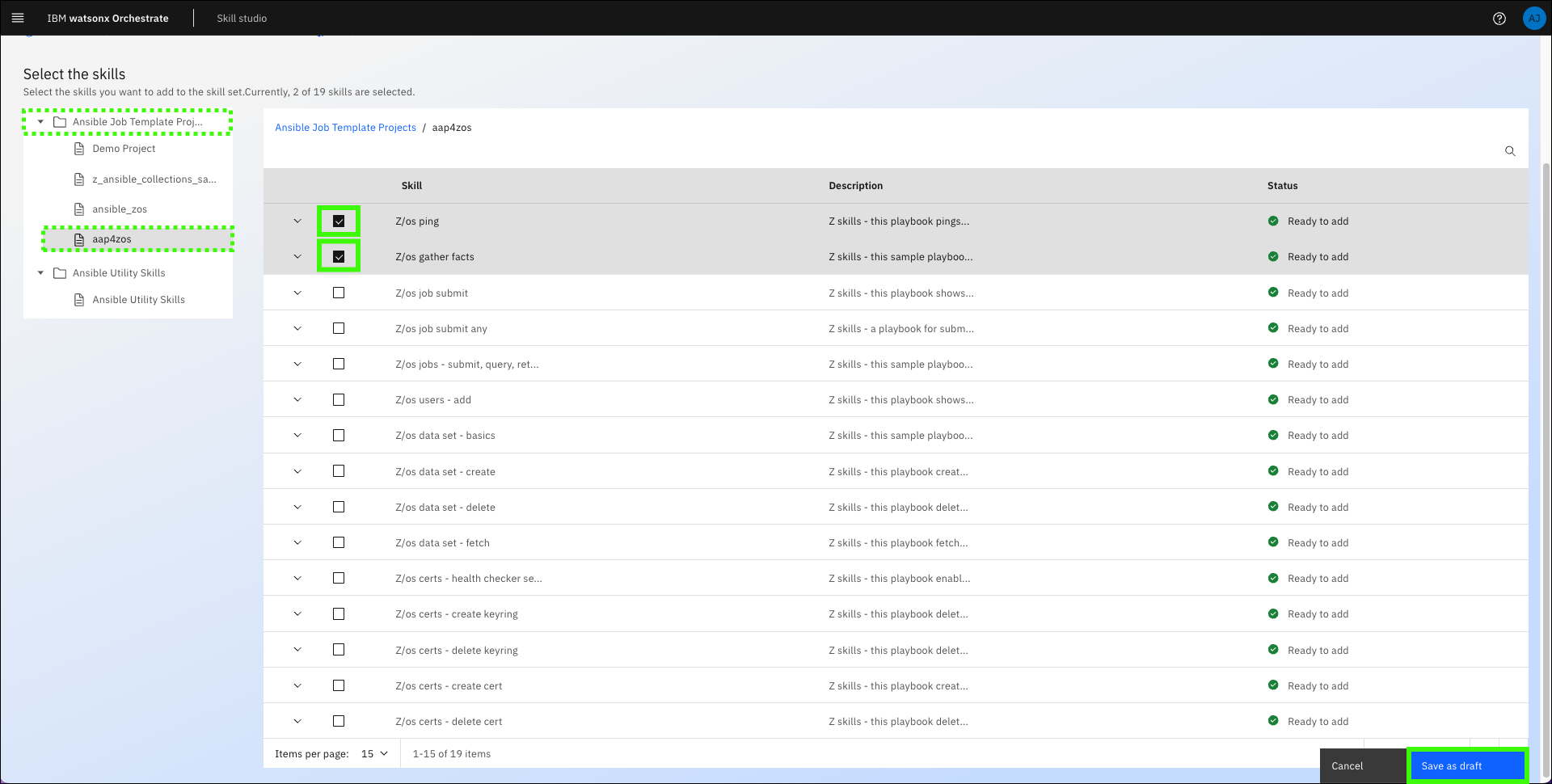Open the help question mark icon
Screen dimensions: 1552x784
pyautogui.click(x=1499, y=19)
